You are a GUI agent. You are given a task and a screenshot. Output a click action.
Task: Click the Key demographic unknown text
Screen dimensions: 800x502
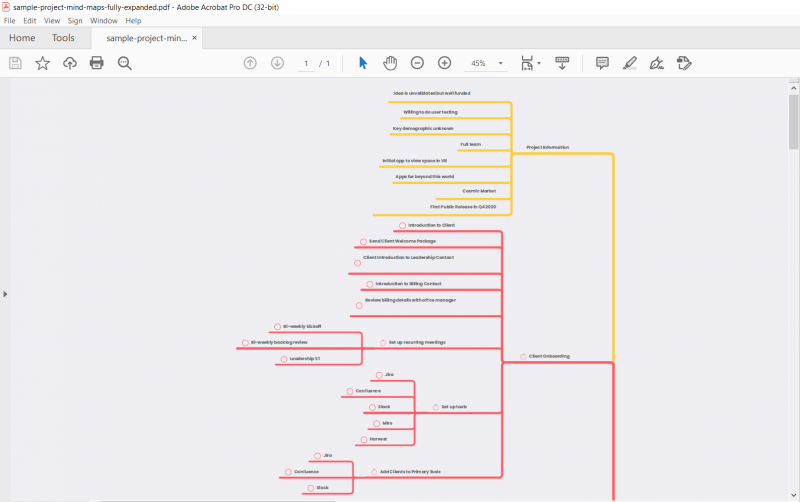point(423,129)
